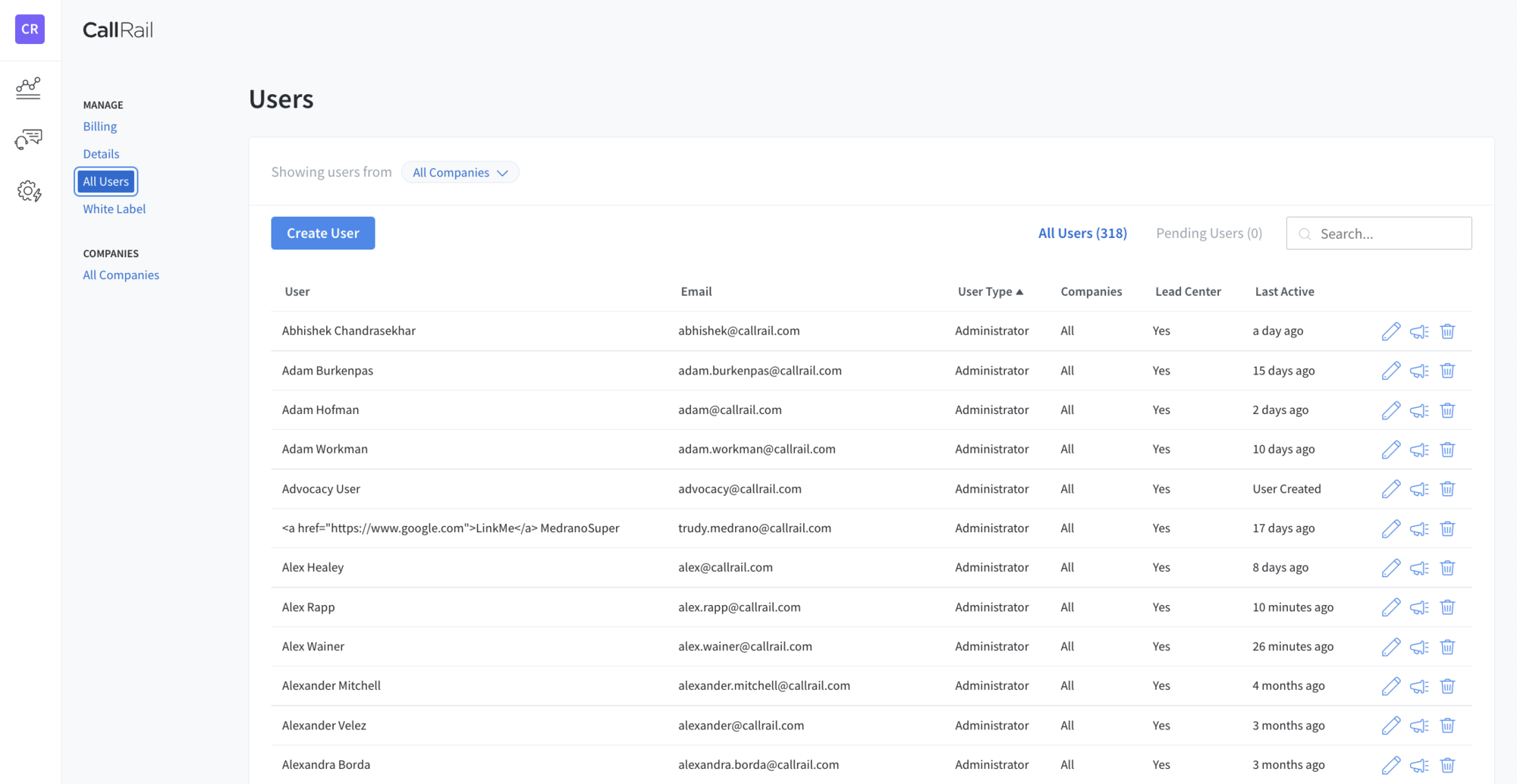1517x784 pixels.
Task: Open the All Companies filter dropdown
Action: pos(460,172)
